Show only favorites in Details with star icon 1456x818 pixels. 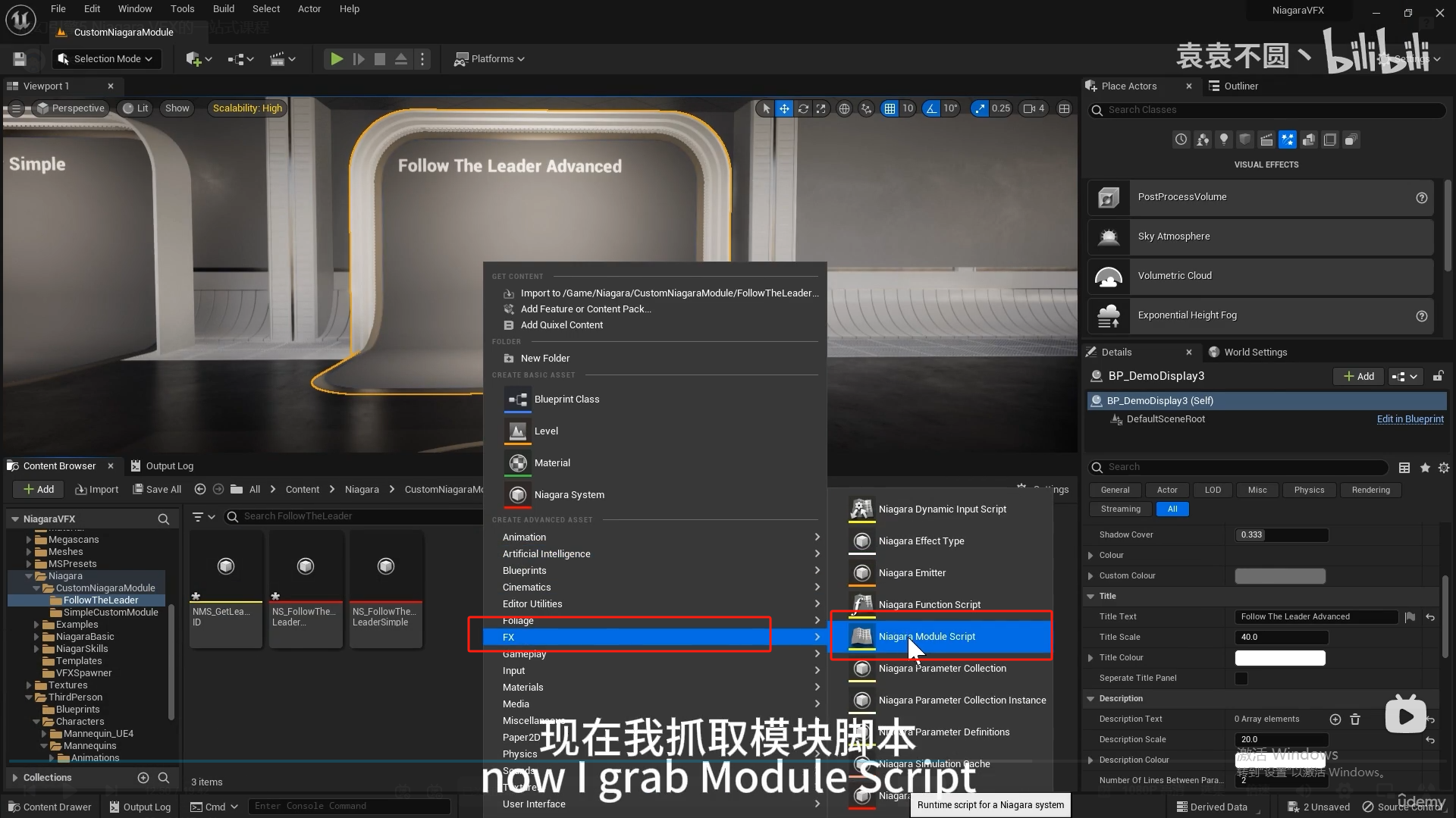pyautogui.click(x=1425, y=468)
